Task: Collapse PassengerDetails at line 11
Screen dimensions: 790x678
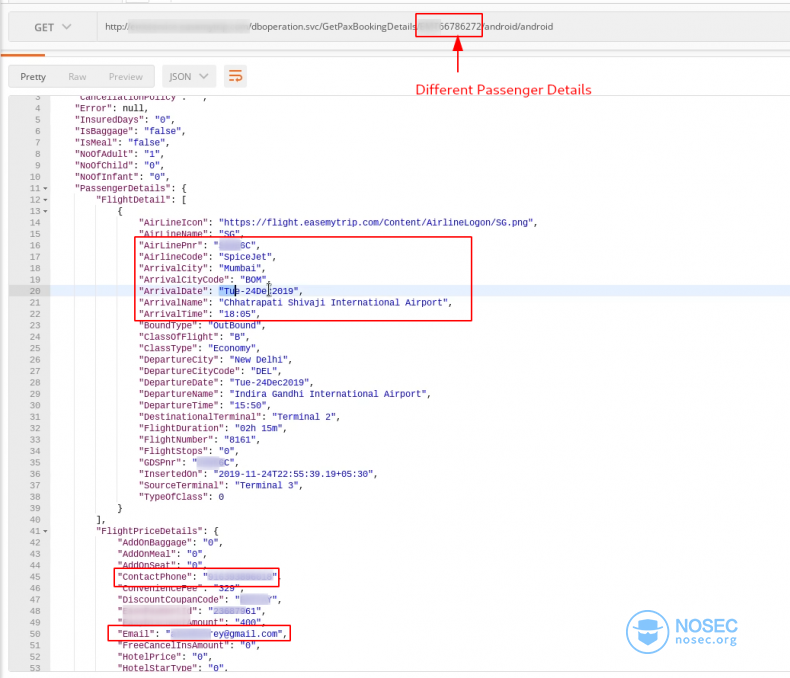Action: (x=45, y=188)
